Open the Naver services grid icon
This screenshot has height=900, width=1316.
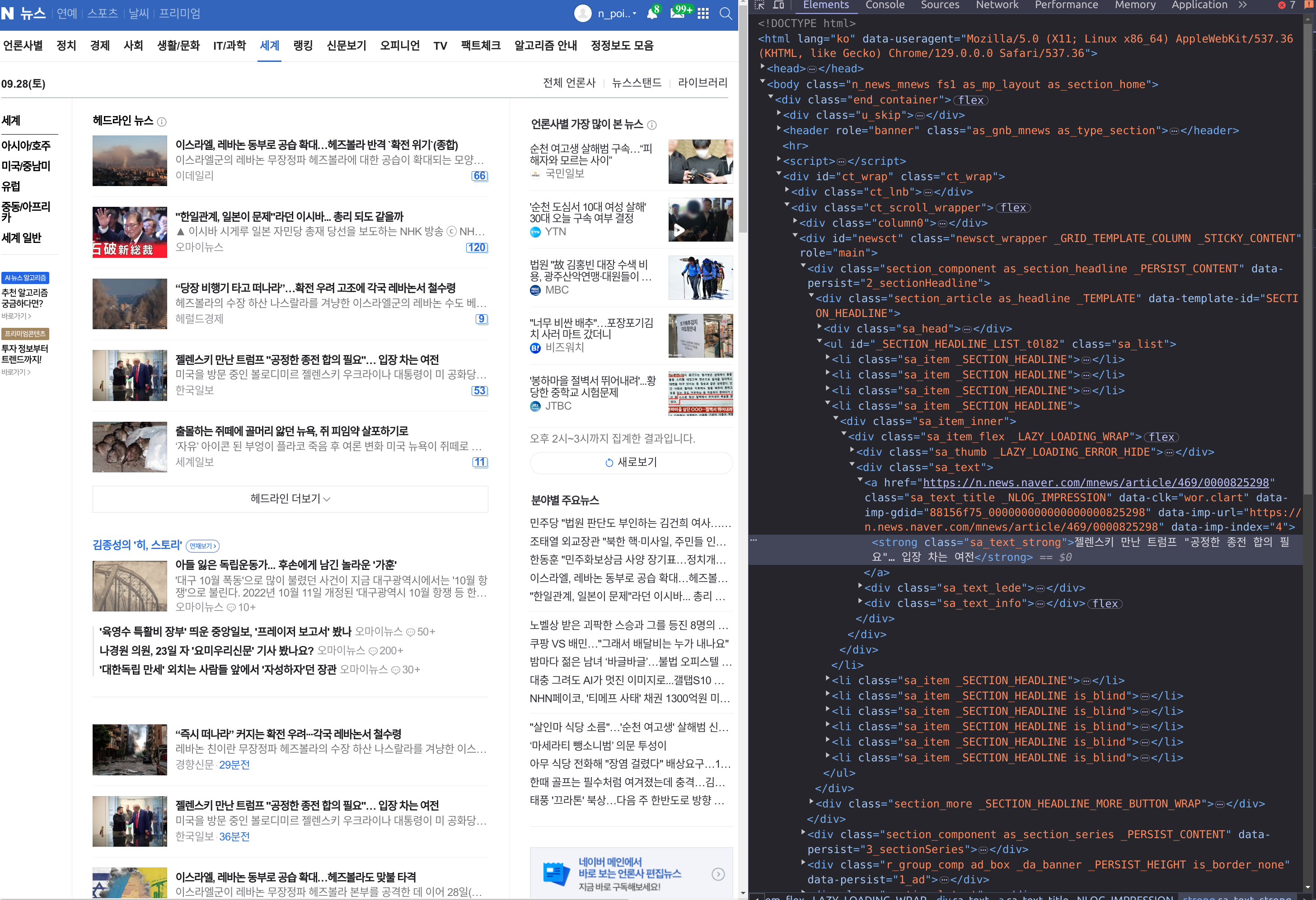tap(703, 14)
